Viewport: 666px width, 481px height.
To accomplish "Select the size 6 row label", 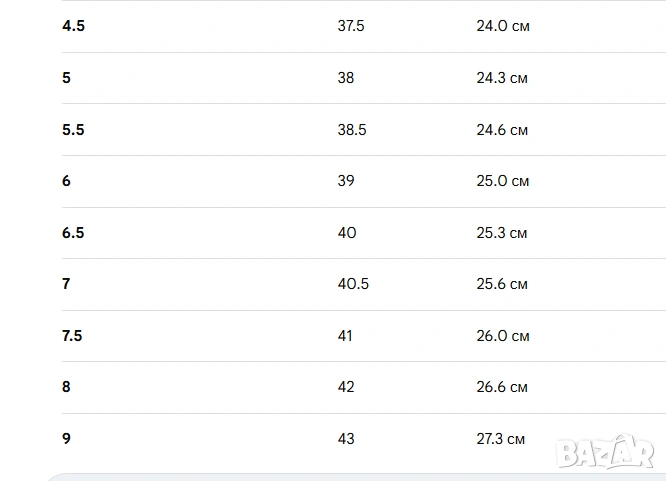I will point(66,181).
